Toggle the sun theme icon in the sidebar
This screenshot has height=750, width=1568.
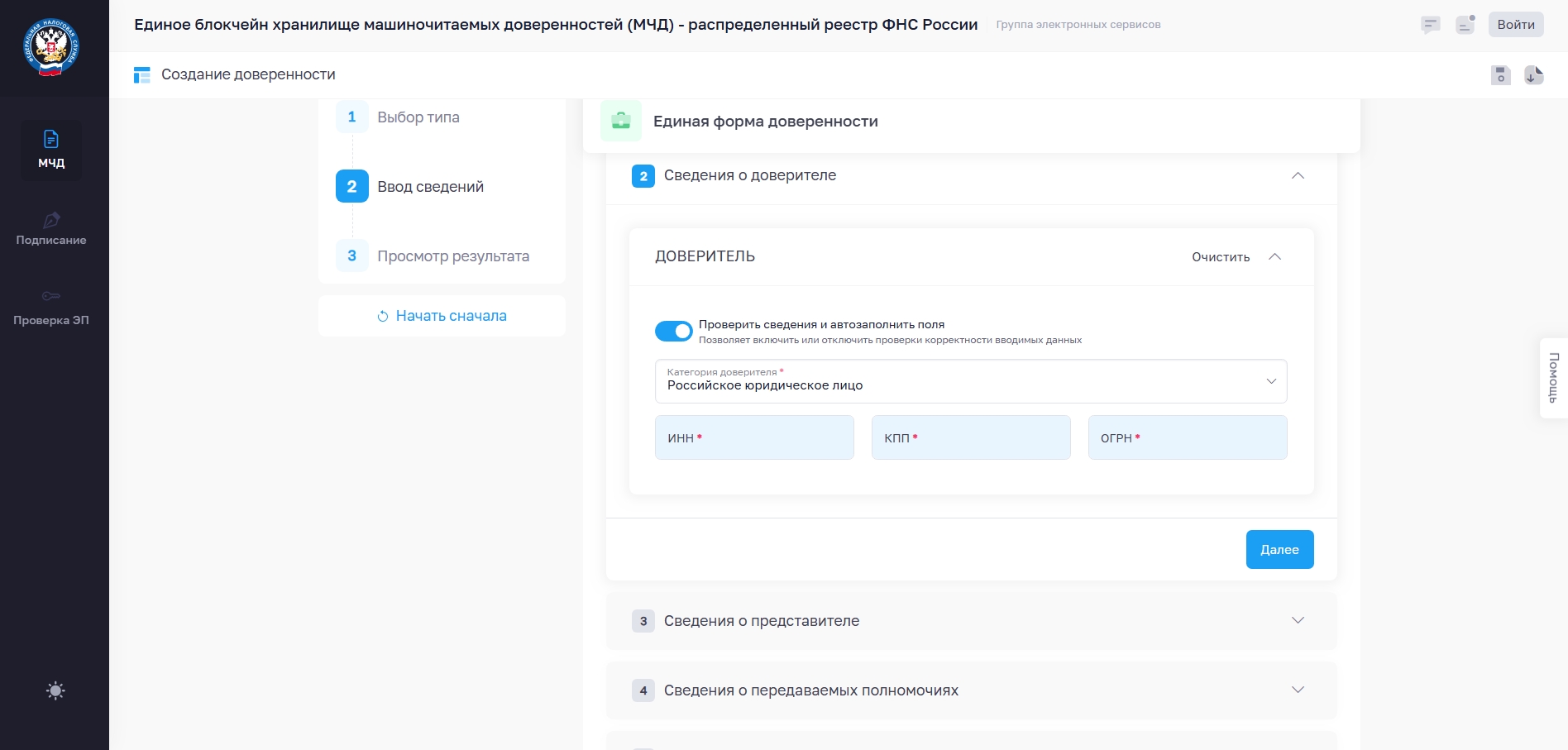click(x=55, y=691)
